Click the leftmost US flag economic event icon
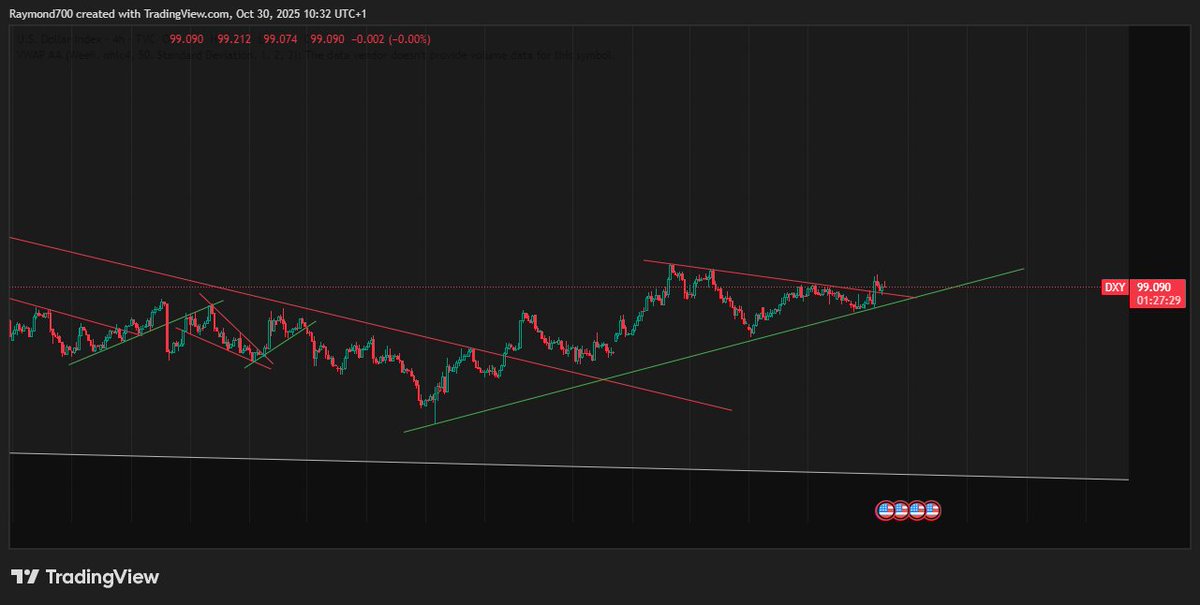The image size is (1200, 605). click(884, 511)
